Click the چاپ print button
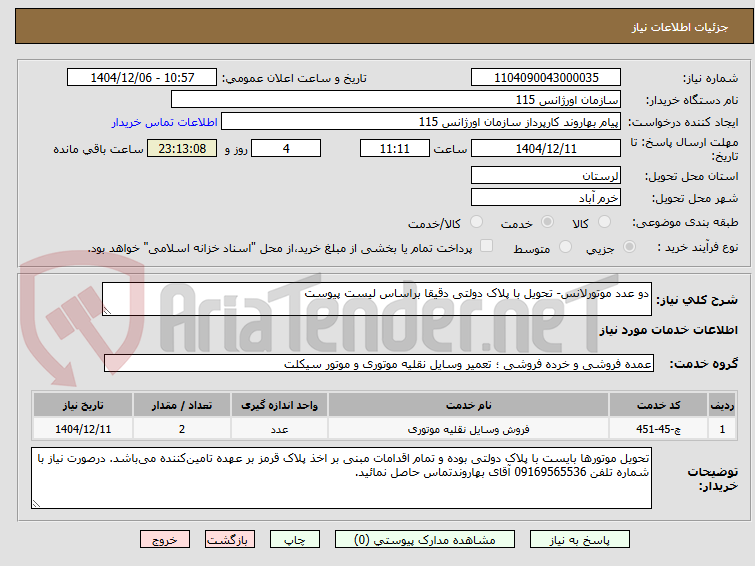 [295, 540]
